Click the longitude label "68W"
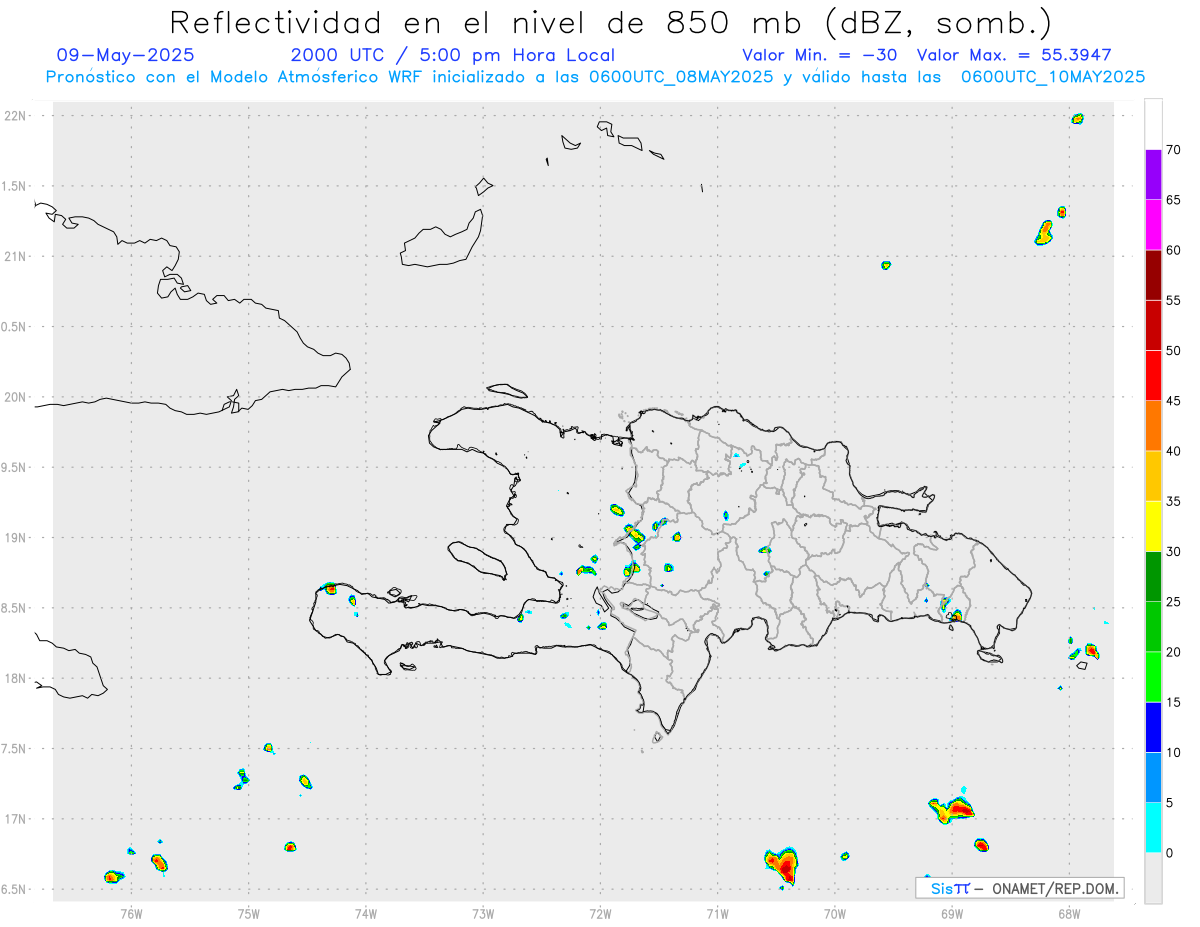The height and width of the screenshot is (927, 1200). pos(1069,913)
